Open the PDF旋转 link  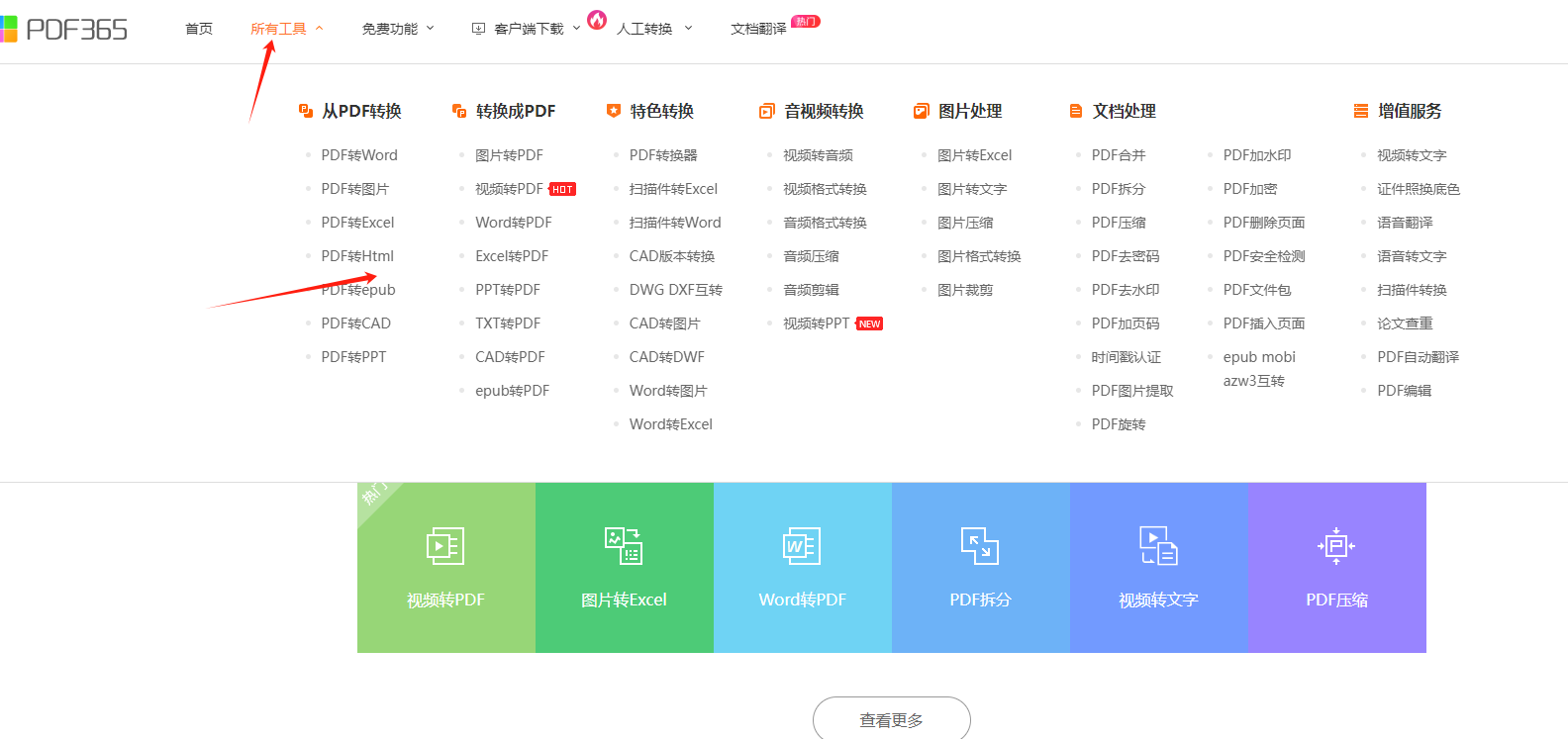(1119, 424)
